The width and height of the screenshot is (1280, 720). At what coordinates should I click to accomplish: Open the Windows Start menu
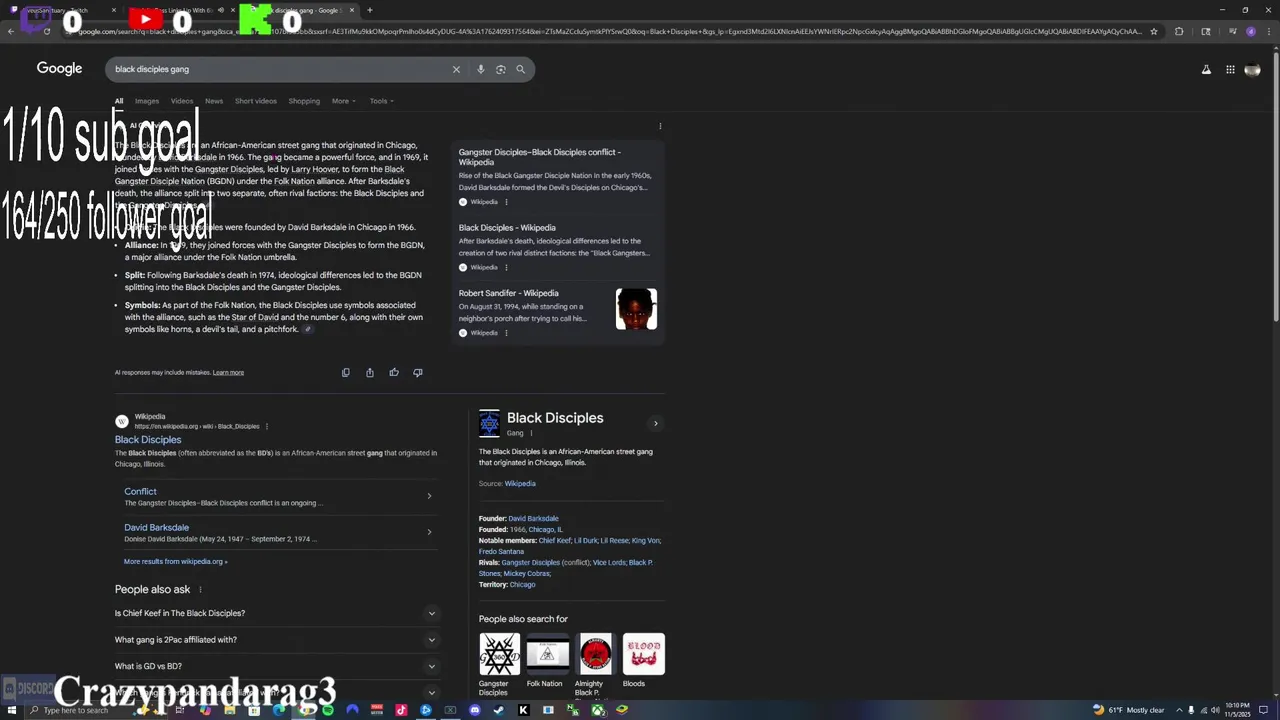click(12, 710)
